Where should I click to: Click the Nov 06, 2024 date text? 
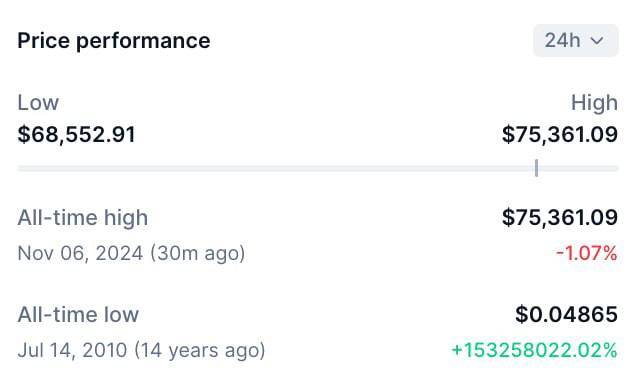(80, 253)
